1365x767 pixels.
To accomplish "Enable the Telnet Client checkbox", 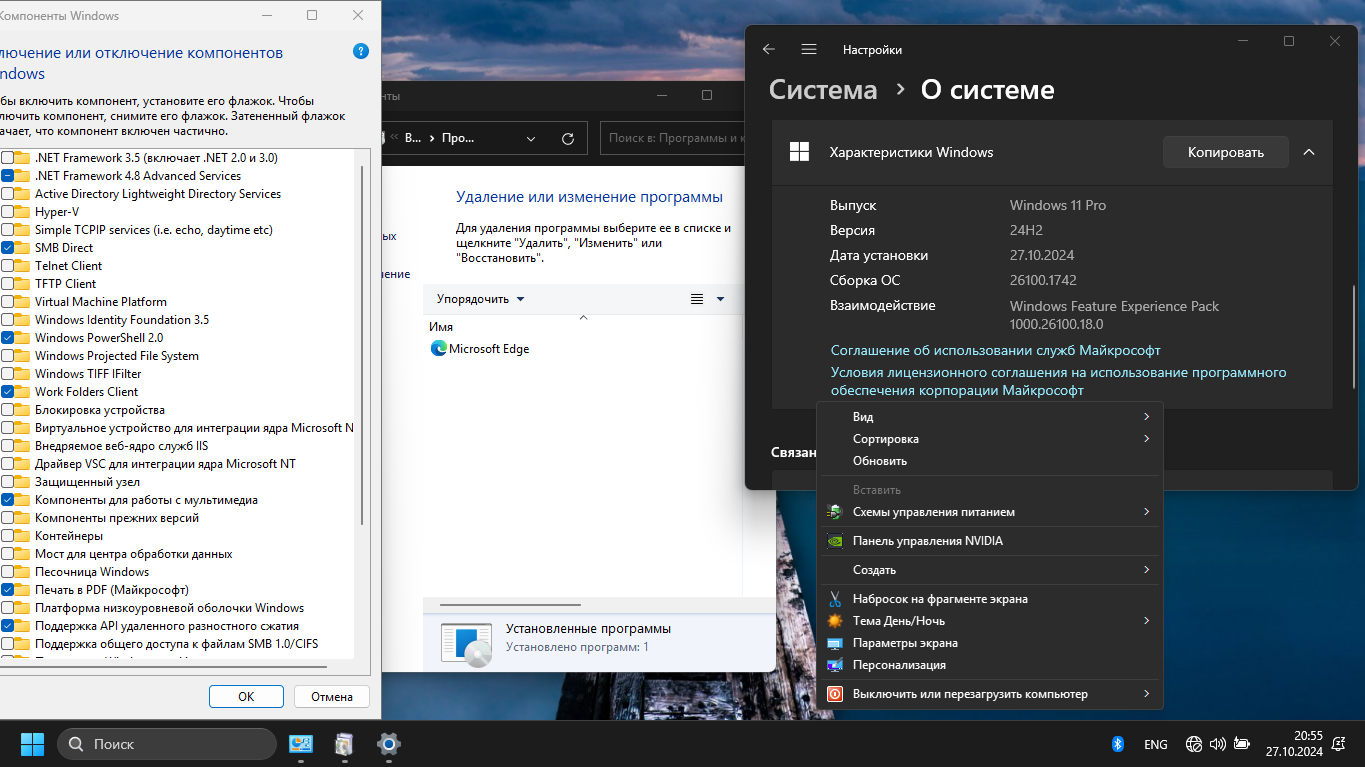I will (x=8, y=266).
